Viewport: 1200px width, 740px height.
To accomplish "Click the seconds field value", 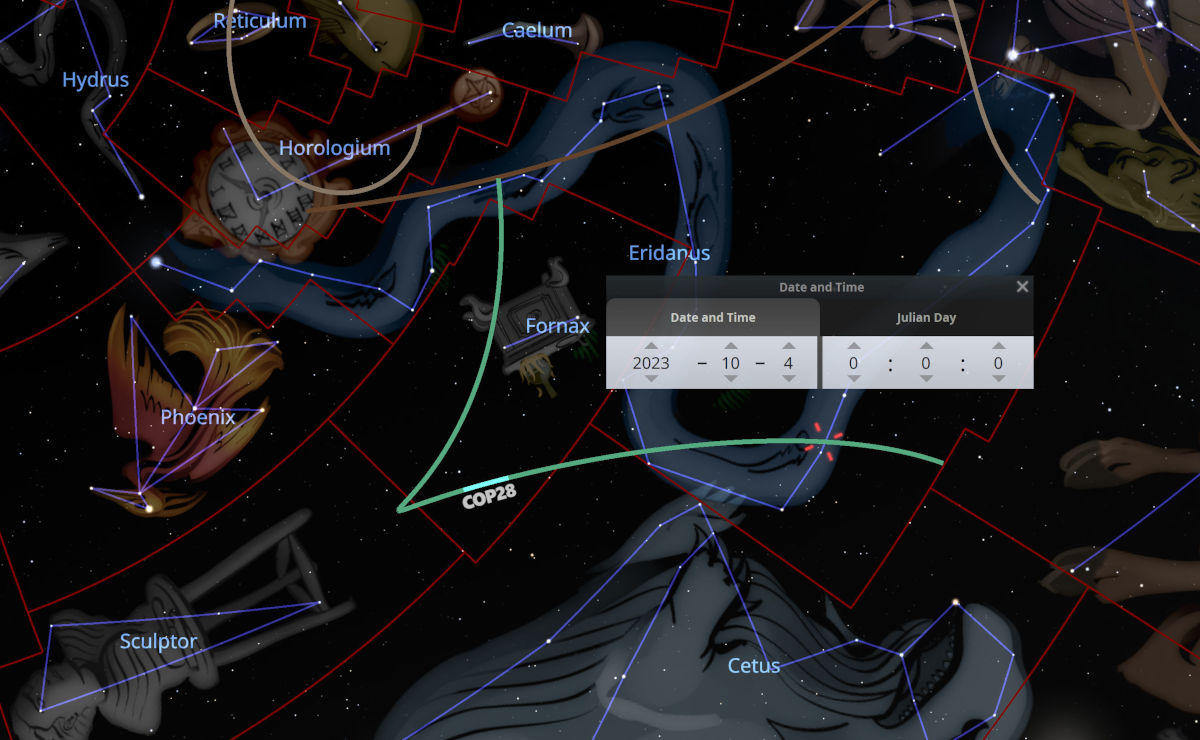I will (998, 363).
